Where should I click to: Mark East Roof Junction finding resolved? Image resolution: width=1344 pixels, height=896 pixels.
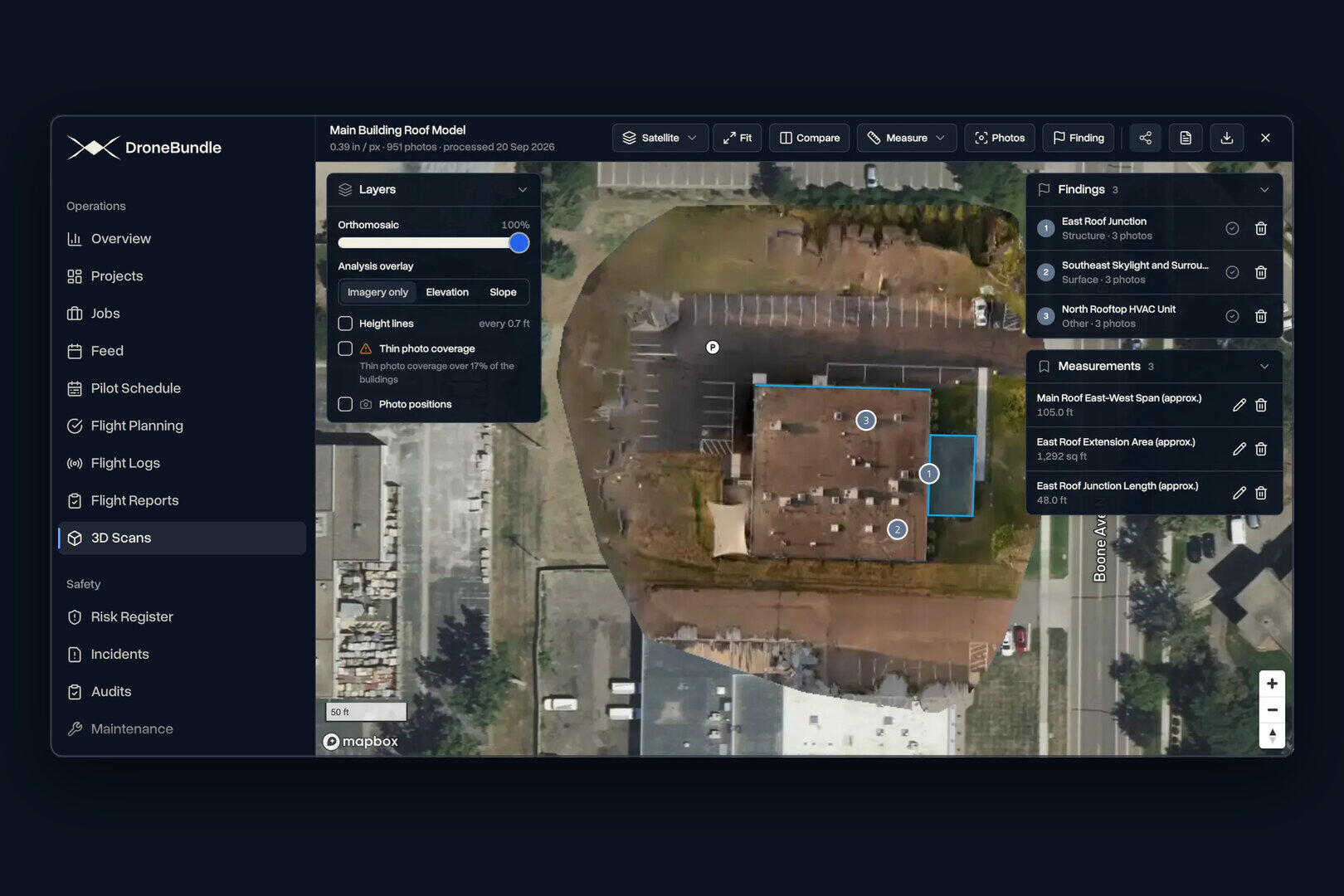(x=1232, y=228)
